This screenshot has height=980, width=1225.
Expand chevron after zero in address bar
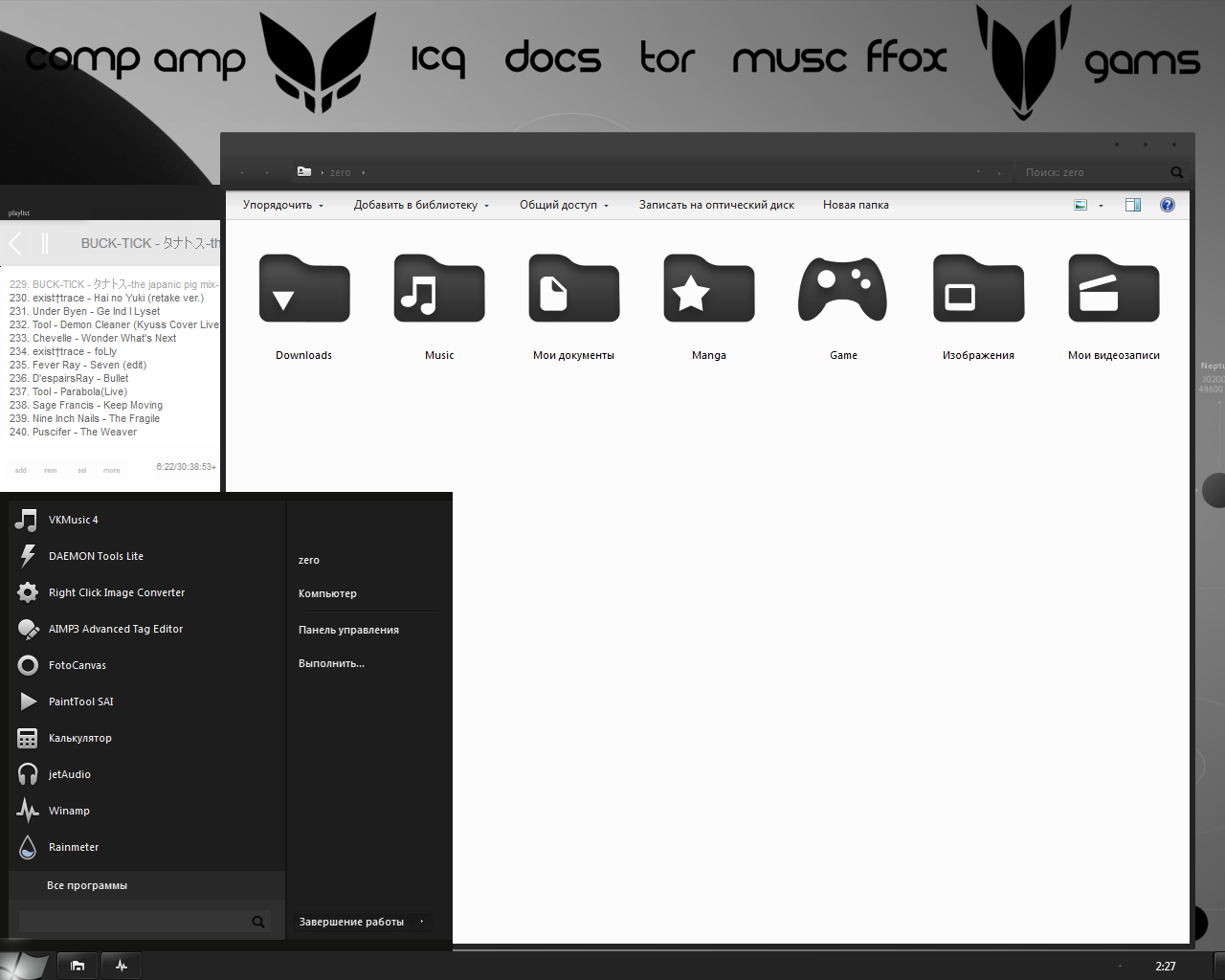click(364, 172)
